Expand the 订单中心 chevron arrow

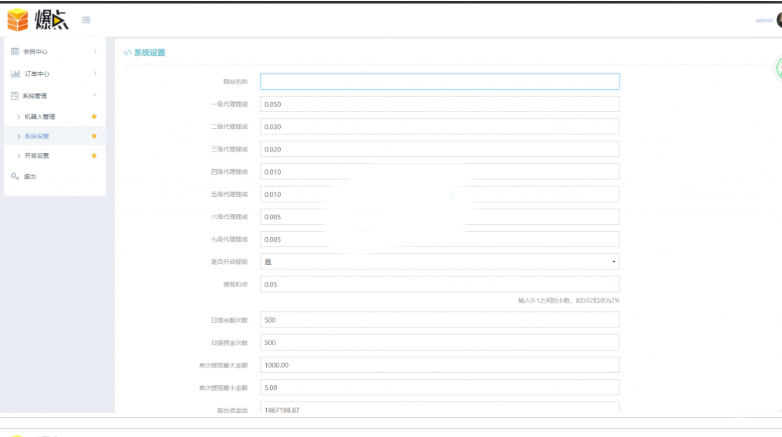pyautogui.click(x=95, y=73)
